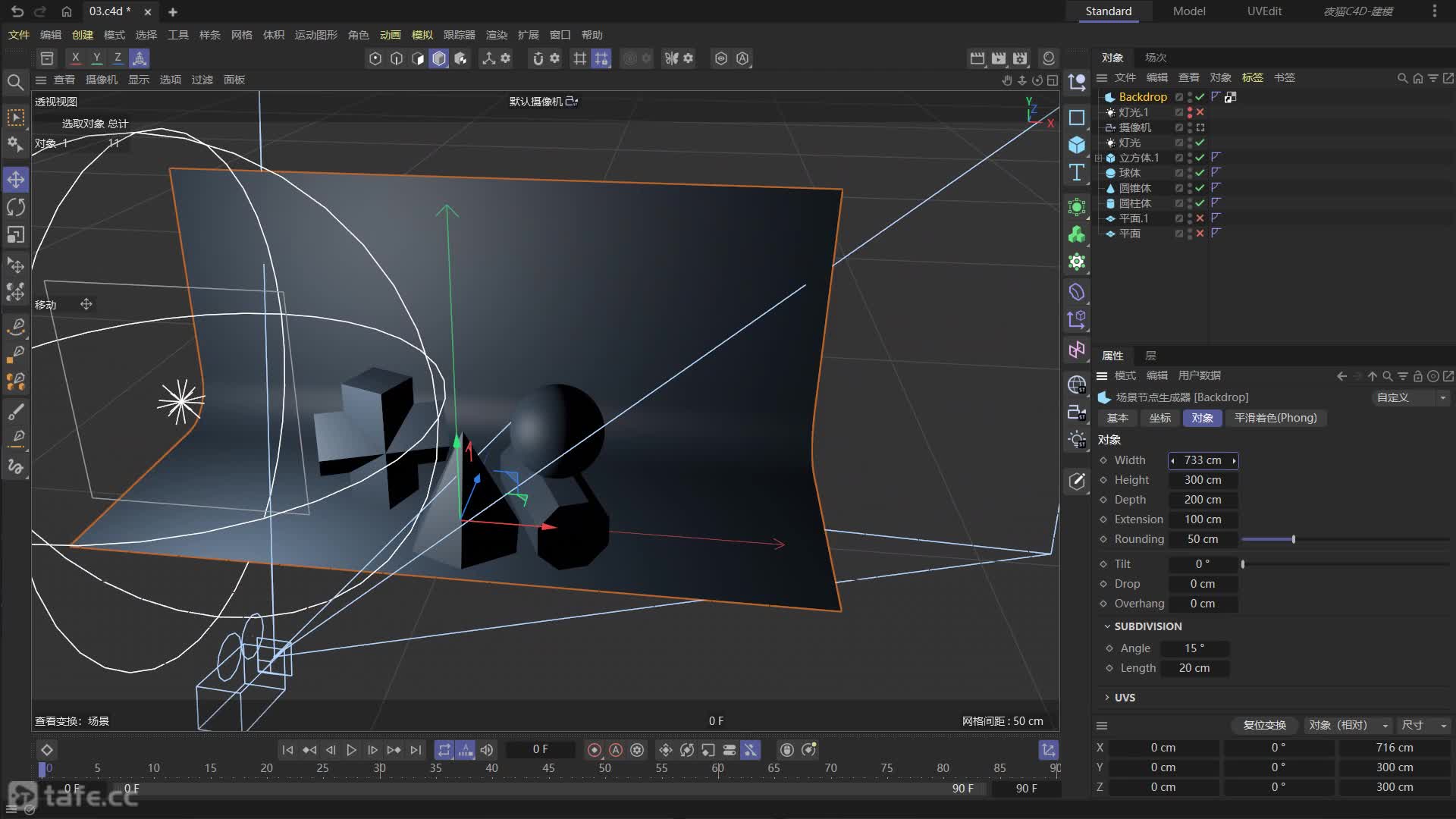1456x819 pixels.
Task: Toggle Enable Snap icon
Action: tap(538, 58)
